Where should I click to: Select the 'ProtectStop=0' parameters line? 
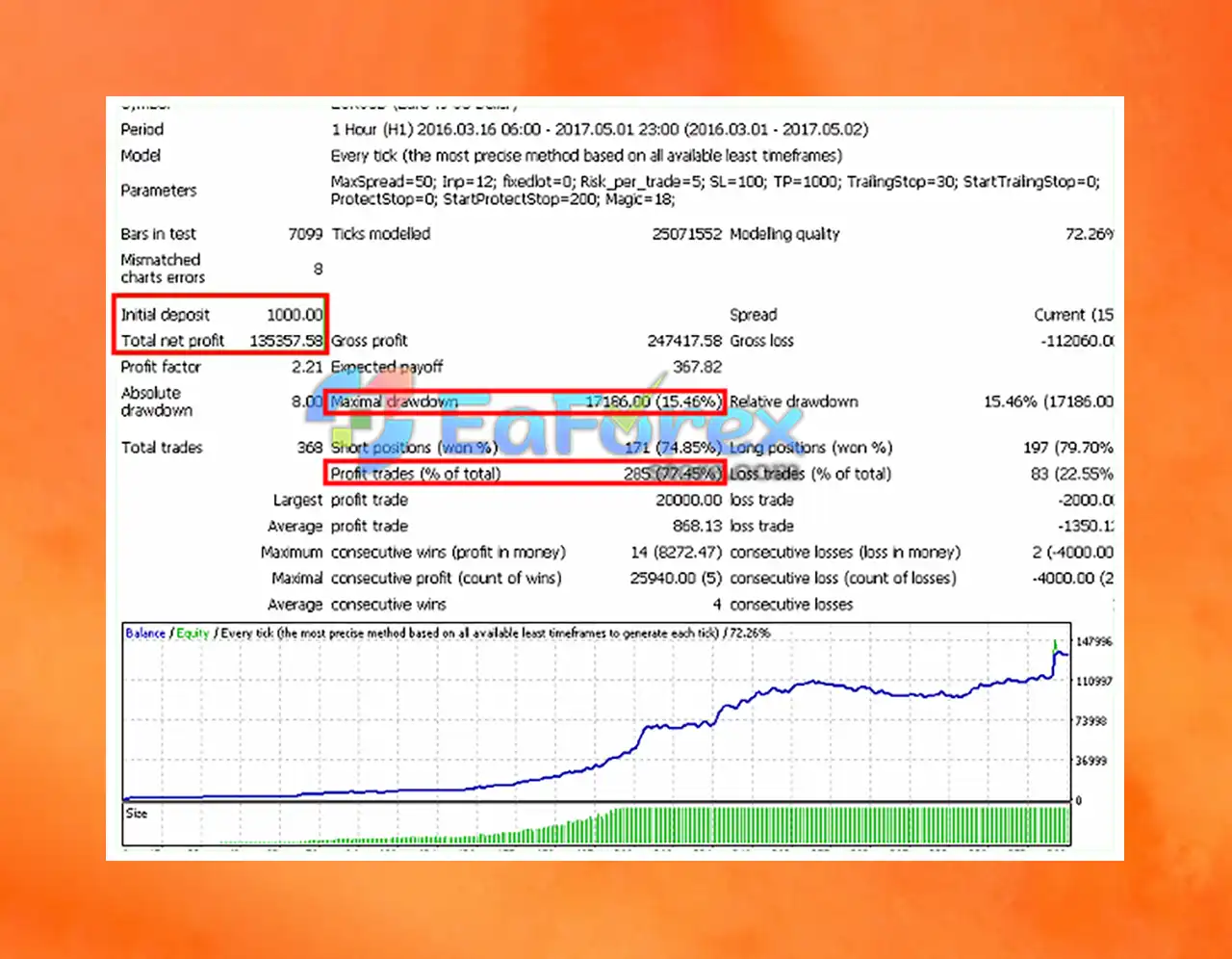[502, 199]
